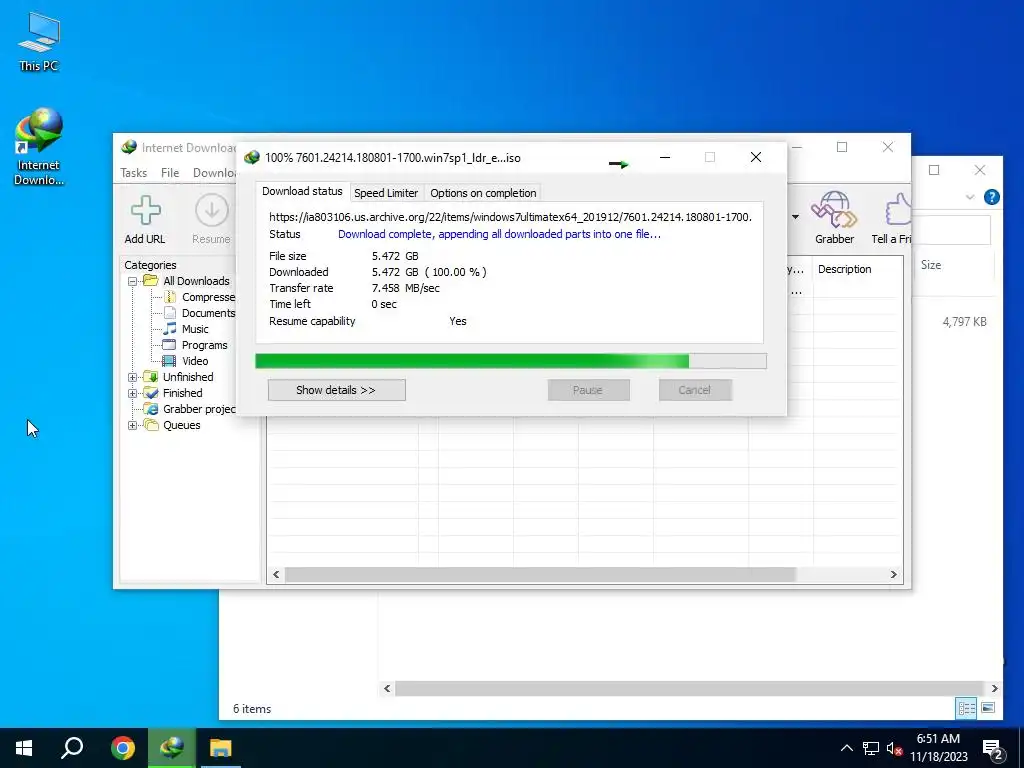Expand the File Explorer ribbon chevron
Viewport: 1024px width, 768px height.
(x=970, y=197)
